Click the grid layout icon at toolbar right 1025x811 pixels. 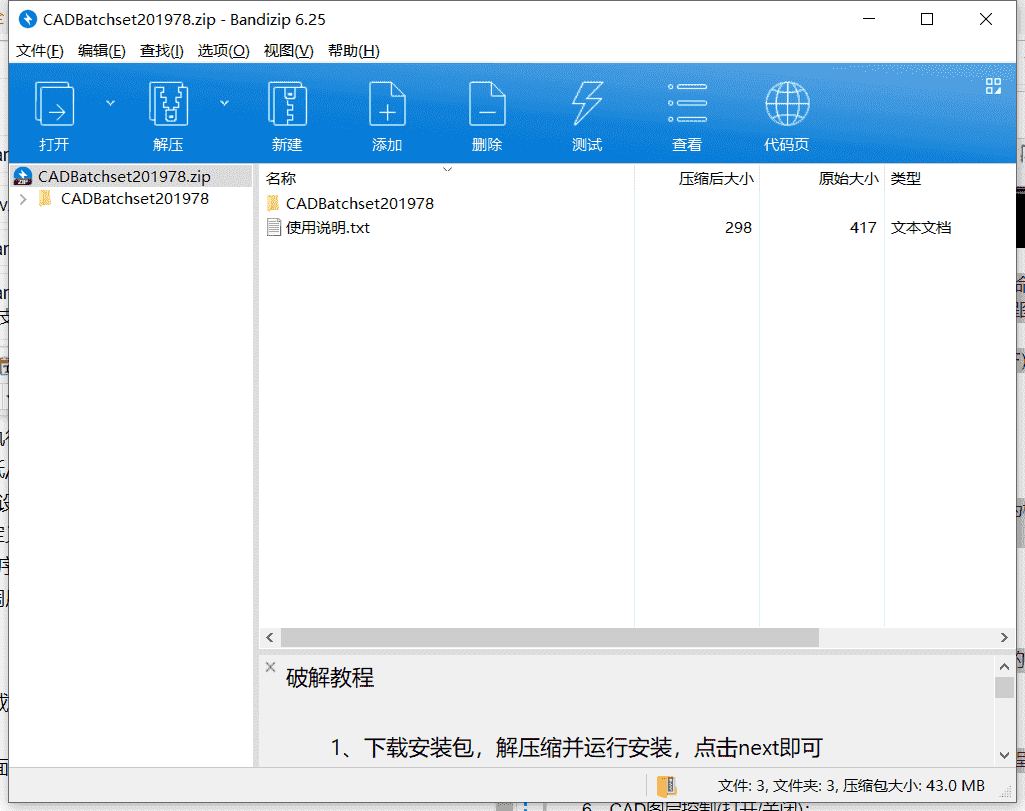tap(993, 86)
